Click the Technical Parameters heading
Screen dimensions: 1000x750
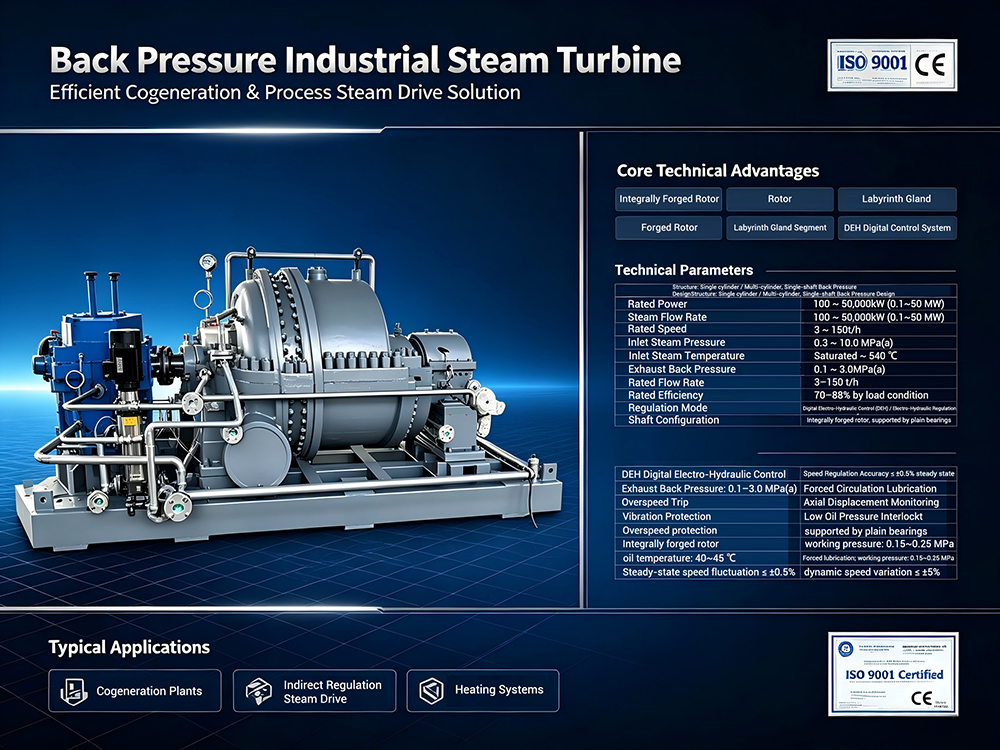pyautogui.click(x=684, y=270)
